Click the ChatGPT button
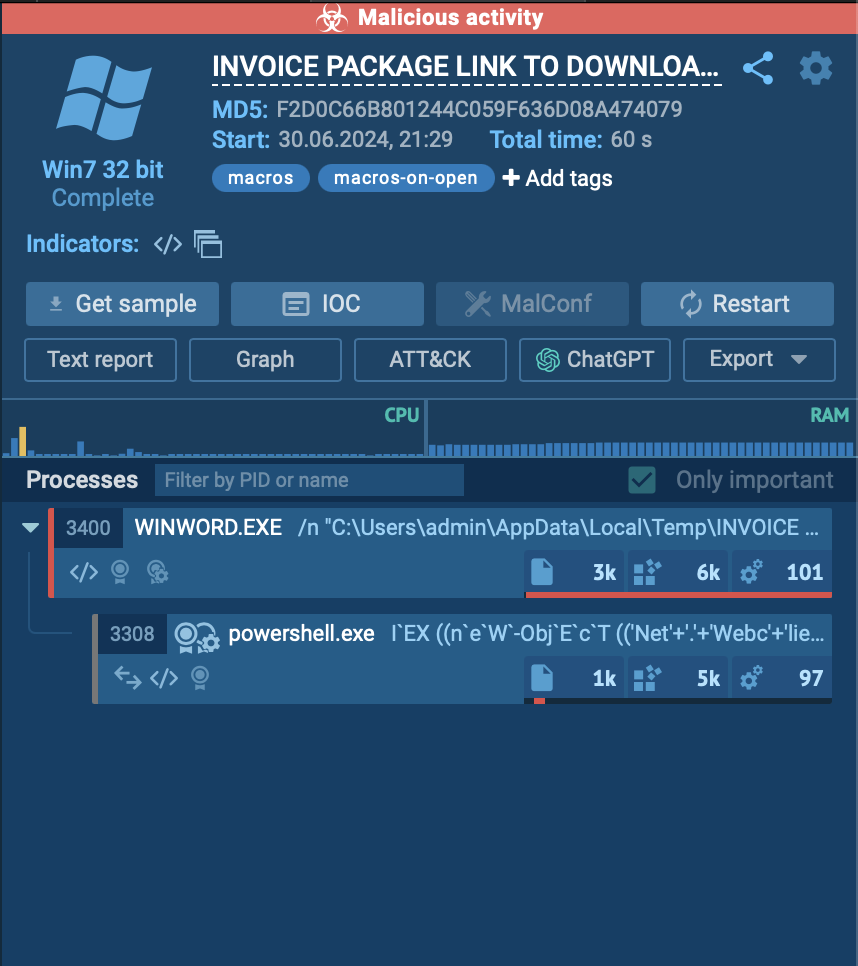The image size is (858, 966). coord(594,359)
